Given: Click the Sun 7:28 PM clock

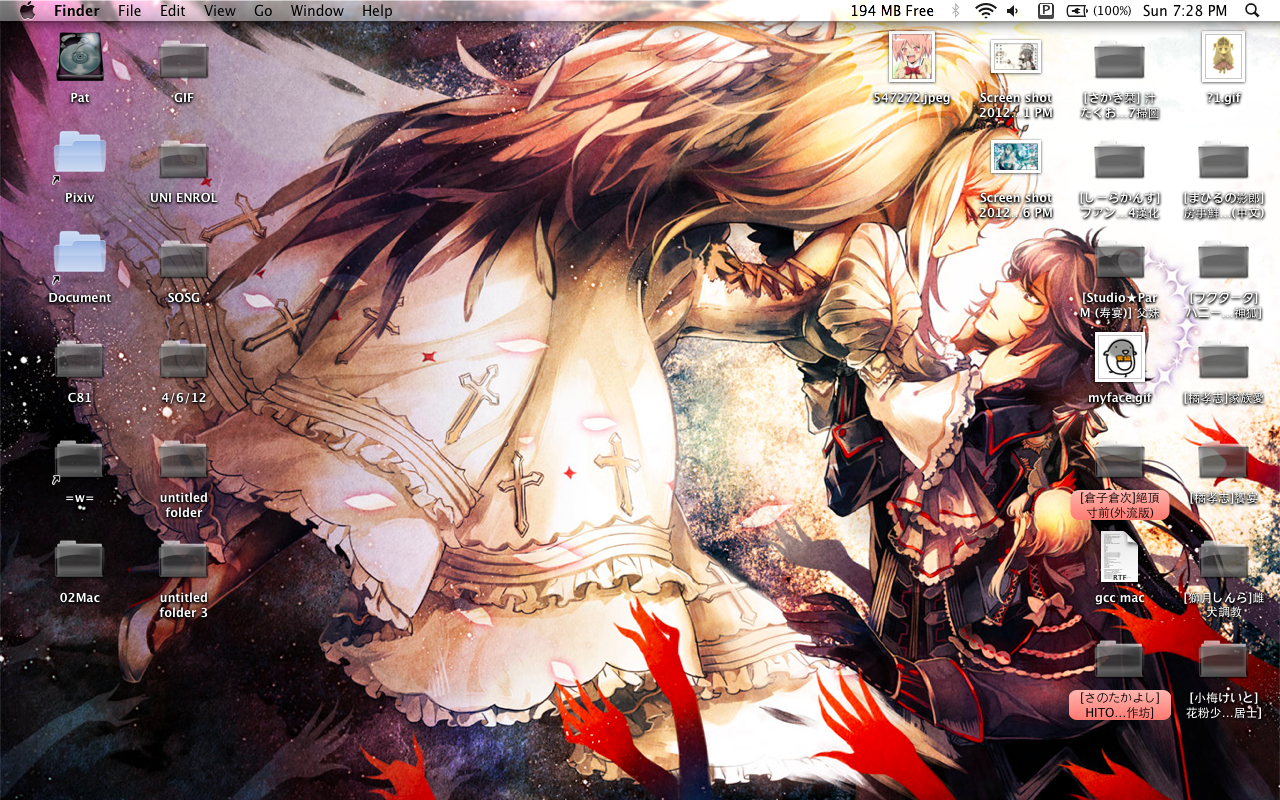Looking at the screenshot, I should 1184,11.
